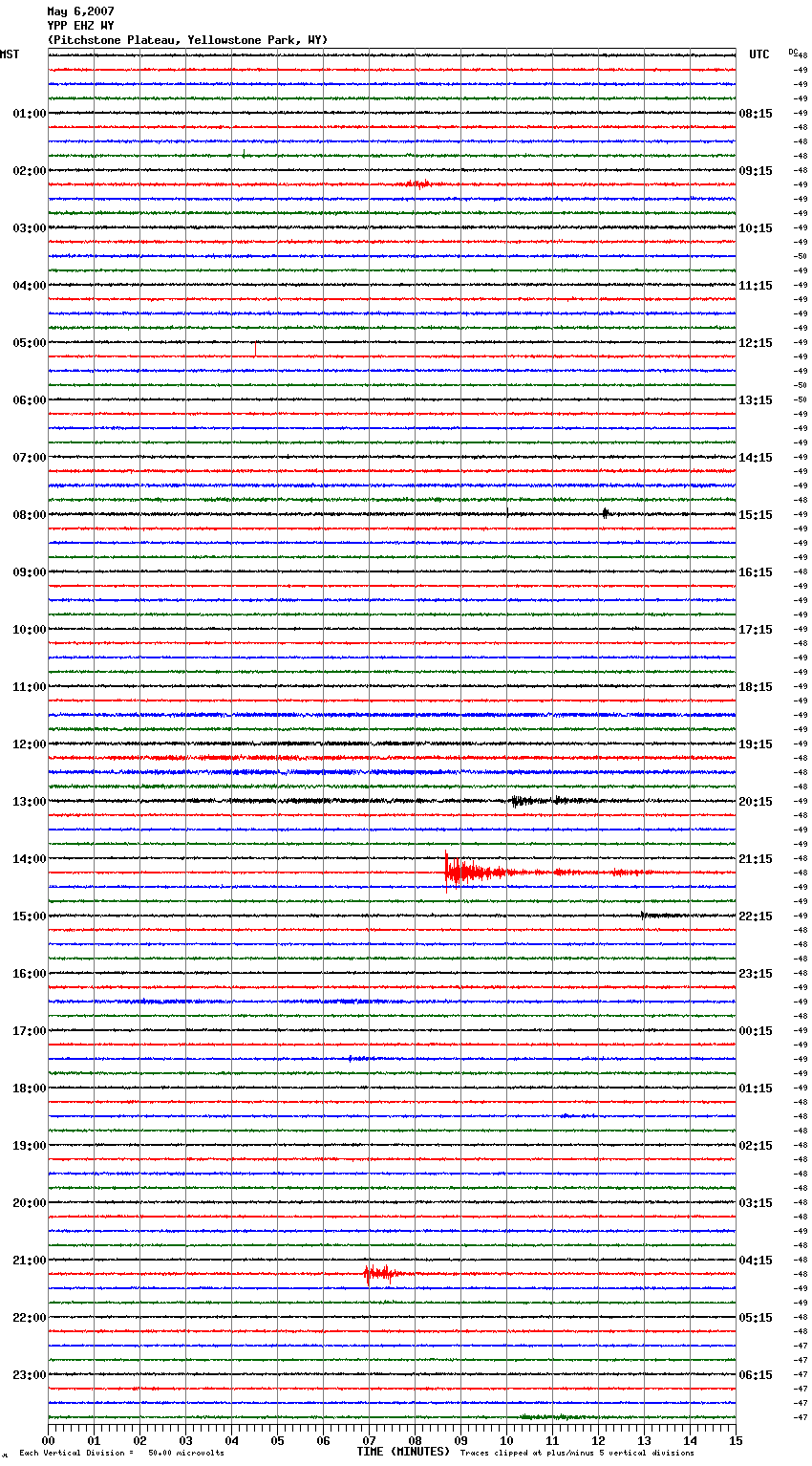Click the faint red signal after 02:00
This screenshot has height=1466, width=812.
coord(418,184)
